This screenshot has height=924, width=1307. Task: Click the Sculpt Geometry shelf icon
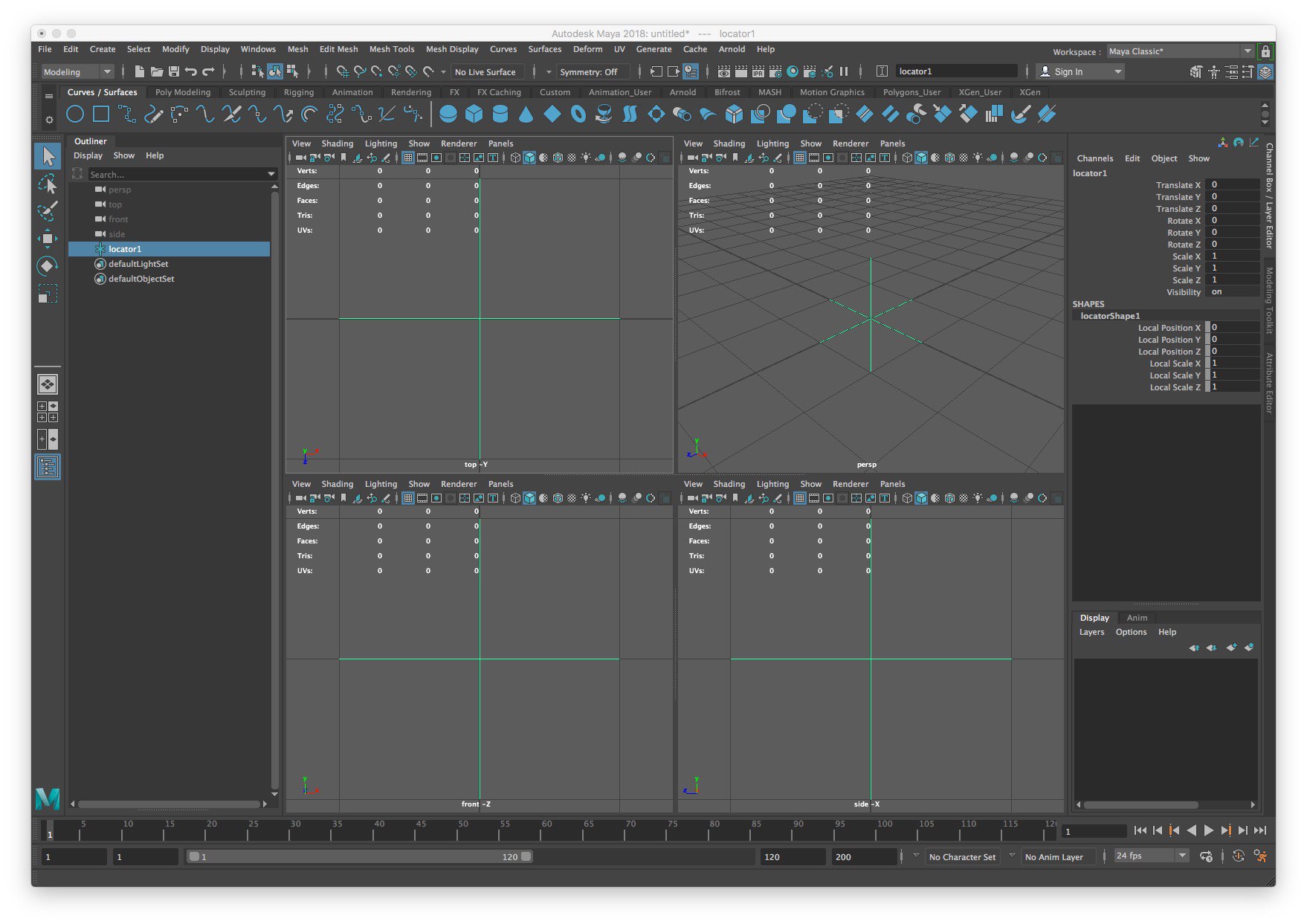pyautogui.click(x=1021, y=114)
